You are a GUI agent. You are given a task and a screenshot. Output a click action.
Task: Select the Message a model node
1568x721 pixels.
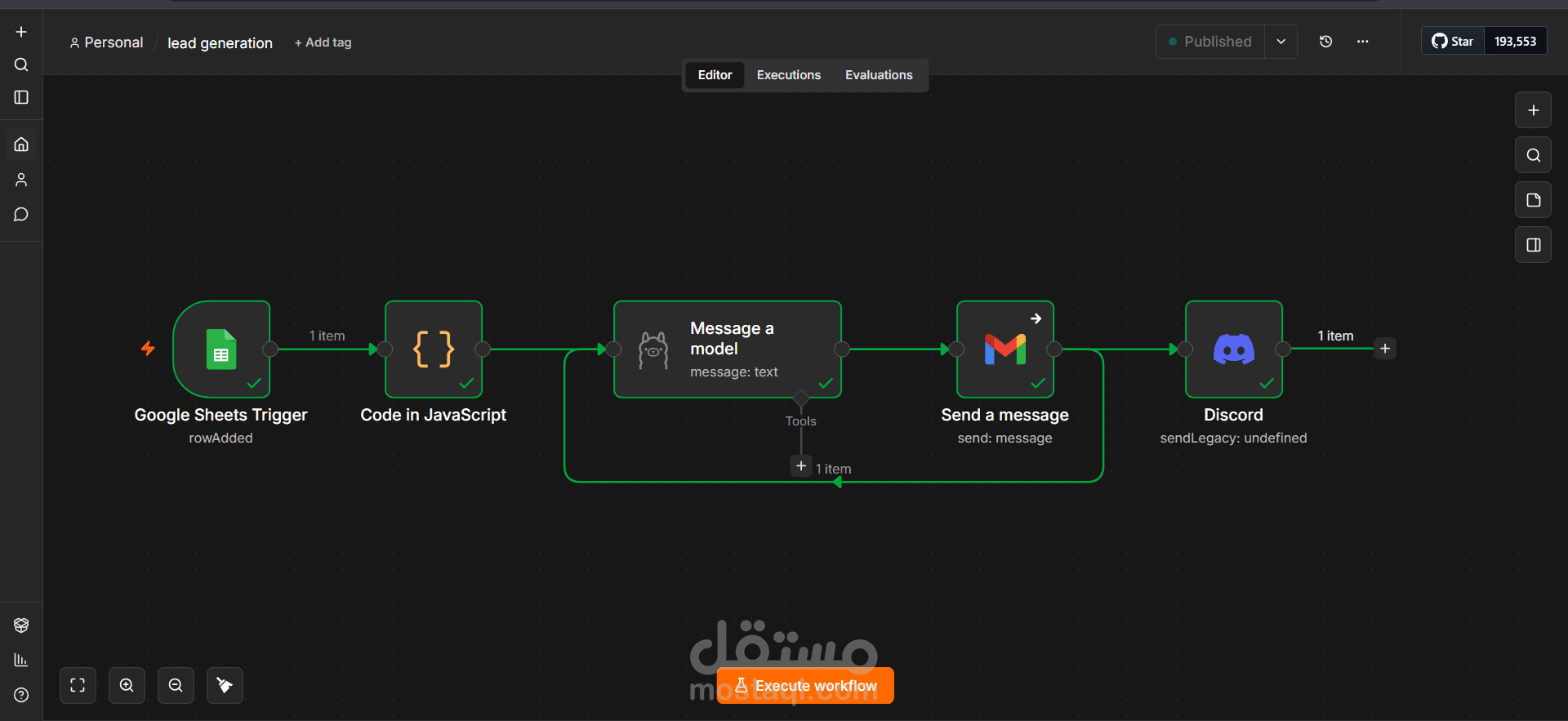[x=728, y=349]
